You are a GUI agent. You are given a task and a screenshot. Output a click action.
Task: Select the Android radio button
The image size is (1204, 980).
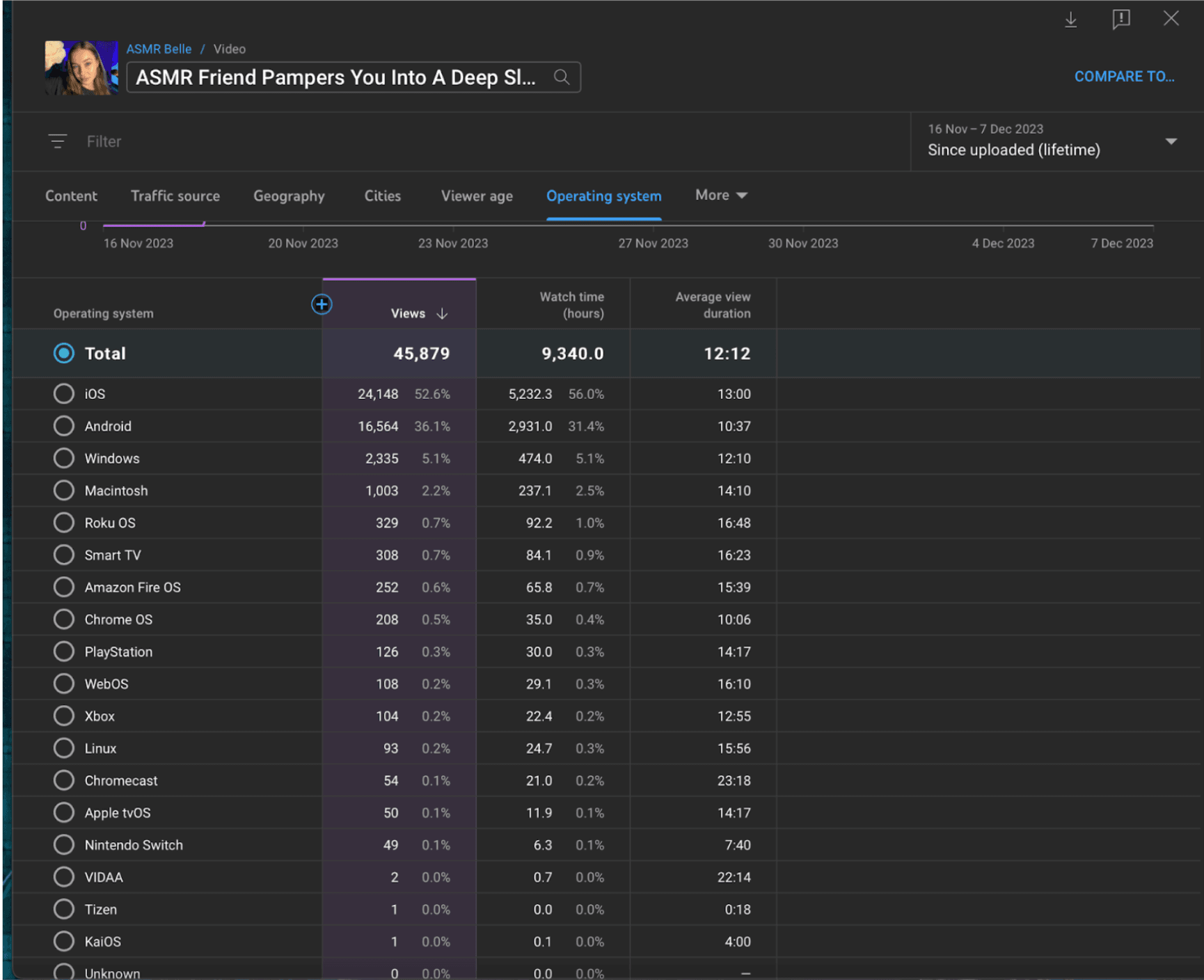pyautogui.click(x=64, y=426)
